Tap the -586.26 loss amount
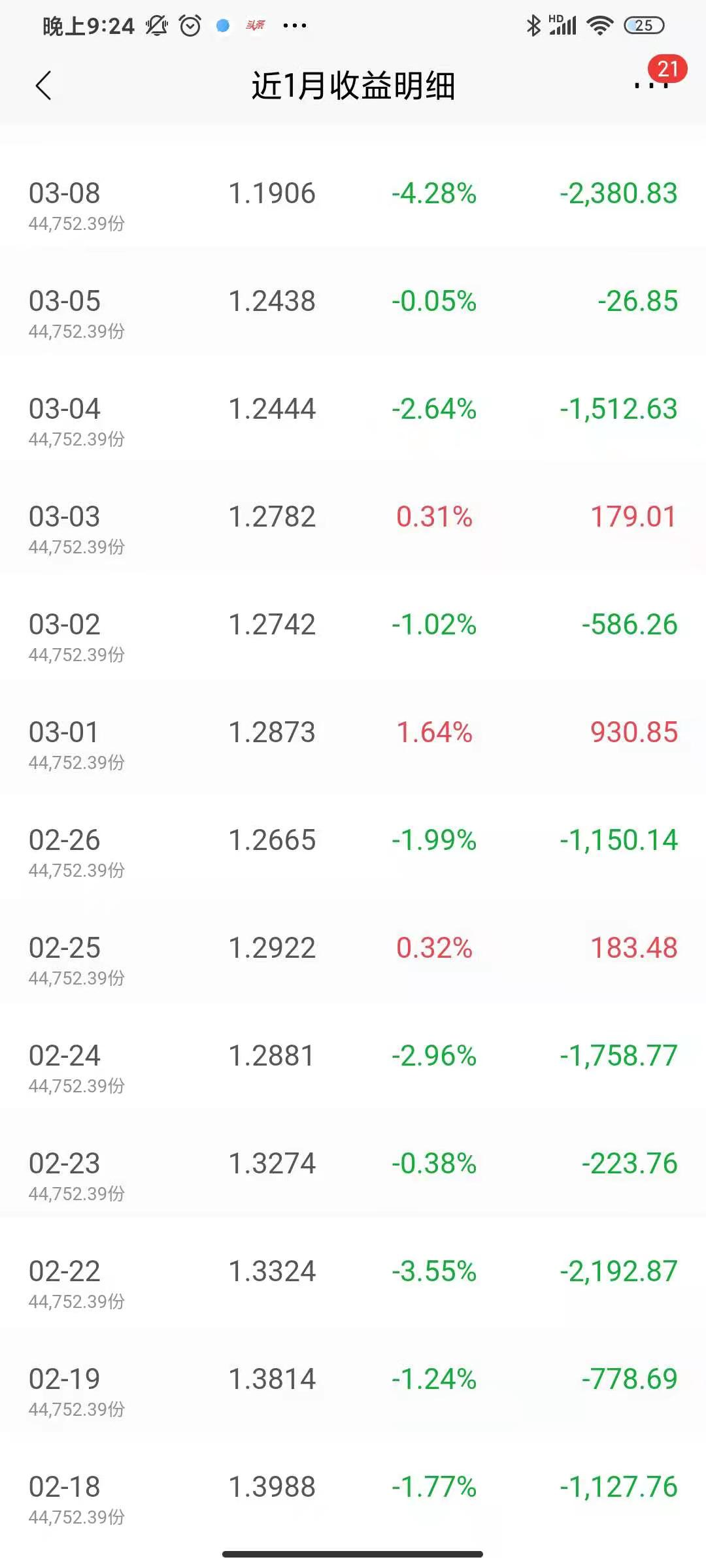The width and height of the screenshot is (706, 1568). coord(630,625)
